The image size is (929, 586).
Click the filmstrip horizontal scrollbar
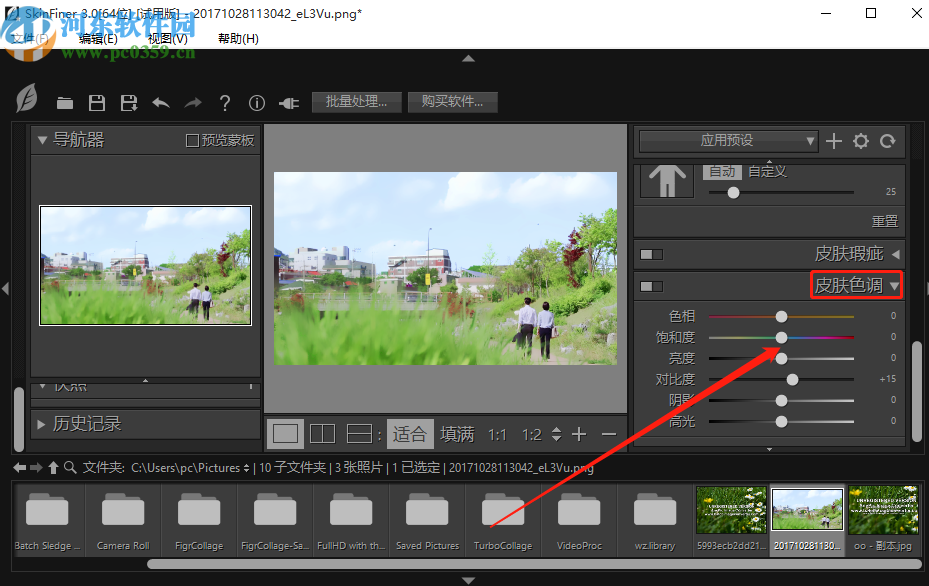(534, 564)
